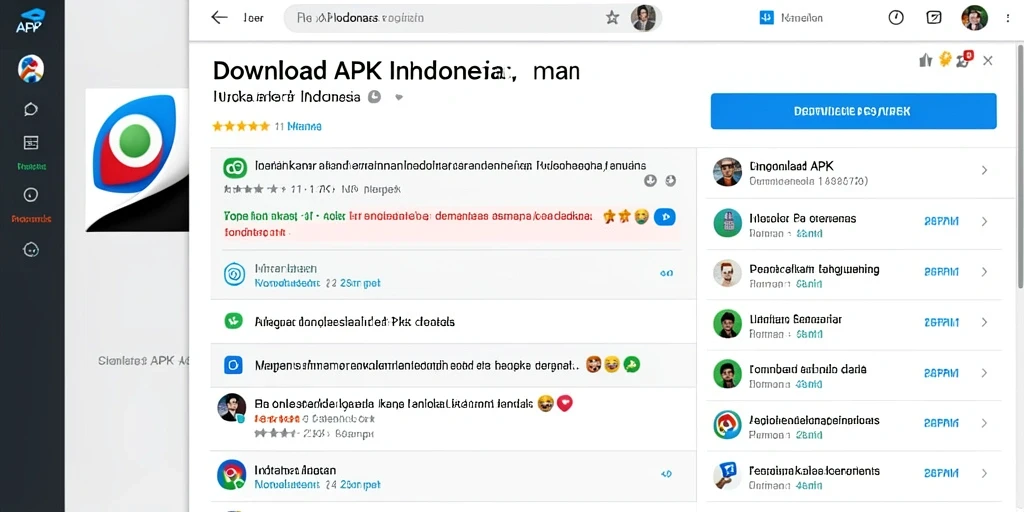1024x512 pixels.
Task: Click the note edit icon in top bar
Action: (x=934, y=18)
